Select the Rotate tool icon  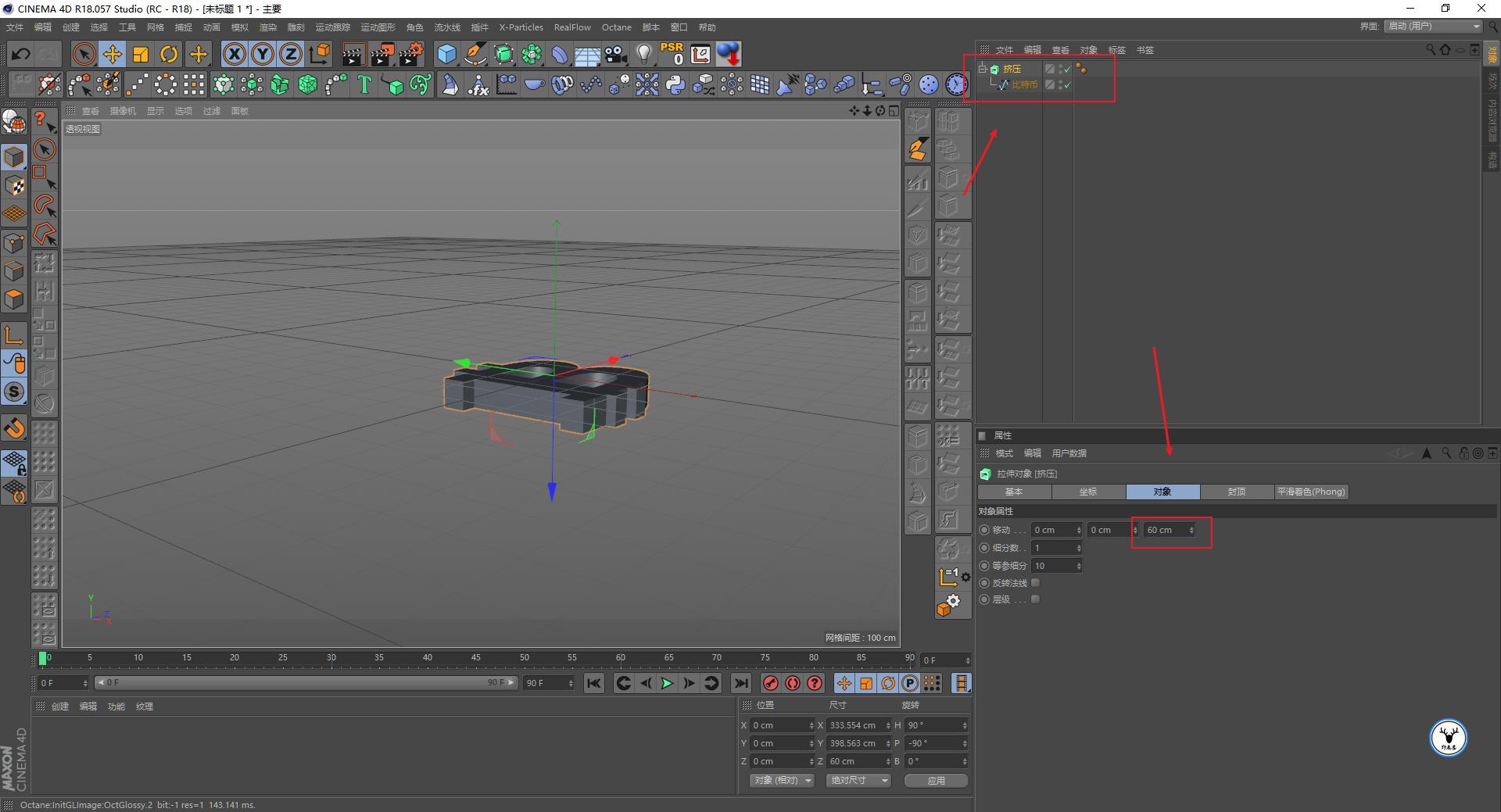coord(169,54)
